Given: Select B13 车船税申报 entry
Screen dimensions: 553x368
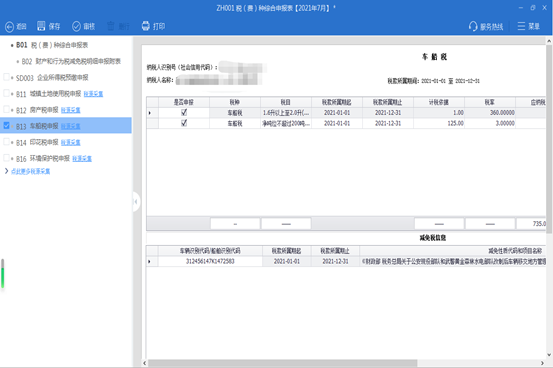Looking at the screenshot, I should click(37, 126).
